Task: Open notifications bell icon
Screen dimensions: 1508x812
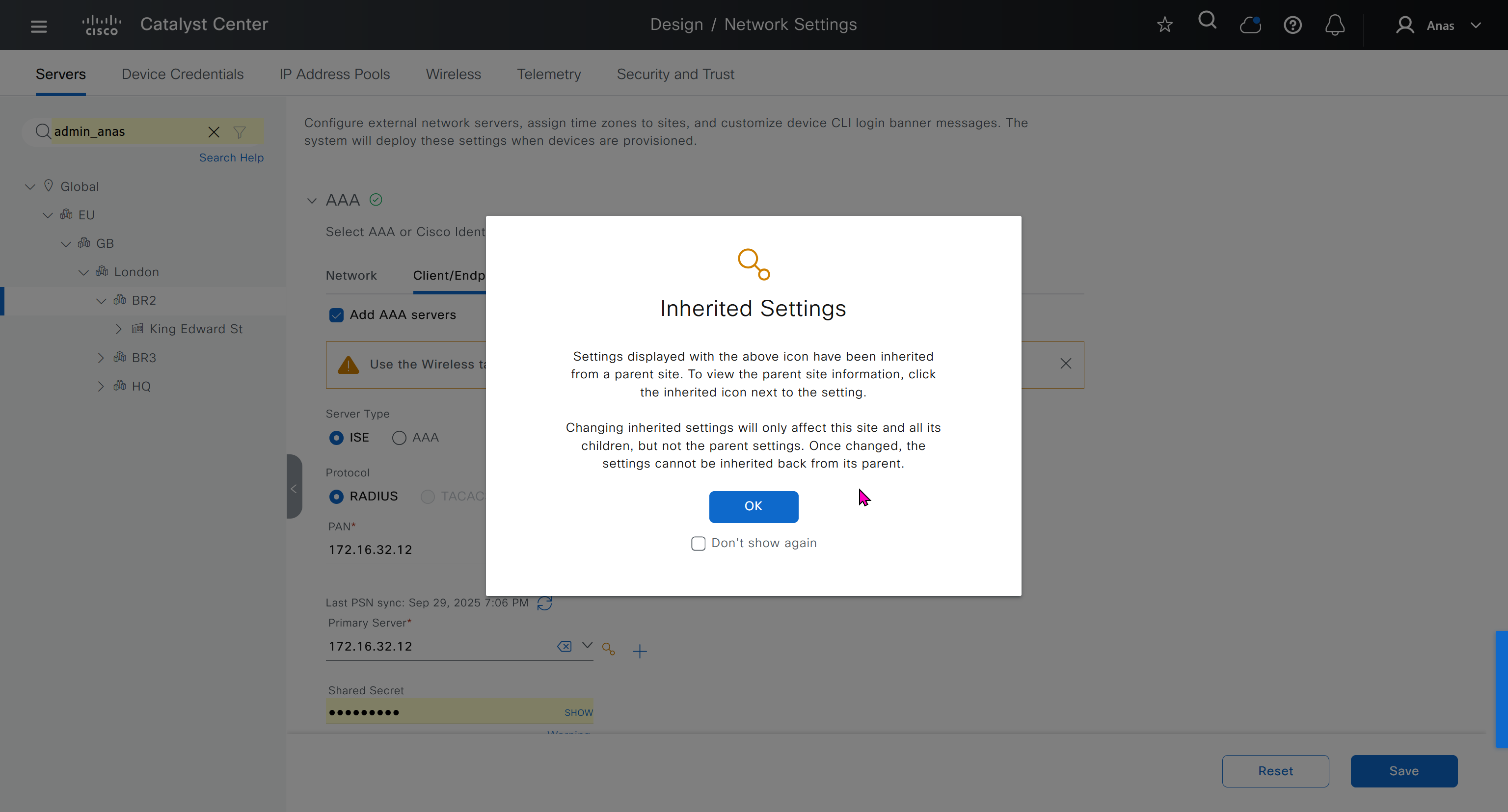Action: 1335,25
